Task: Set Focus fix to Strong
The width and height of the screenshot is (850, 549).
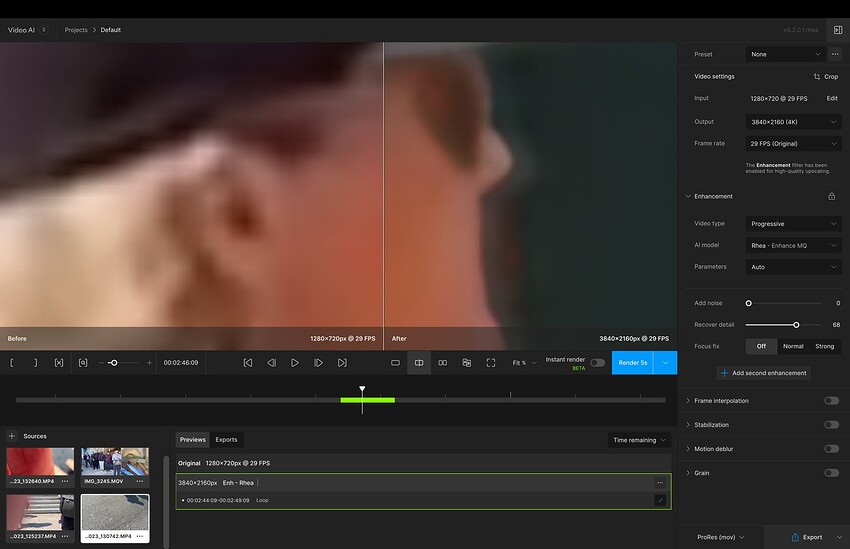Action: (825, 346)
